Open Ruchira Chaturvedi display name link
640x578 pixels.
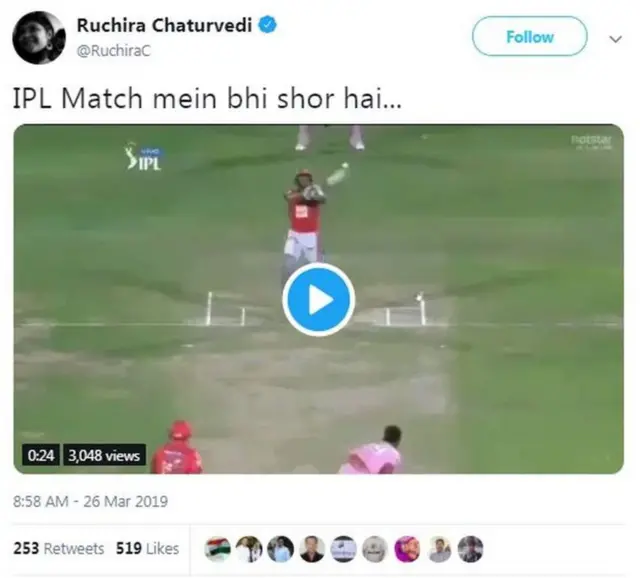click(x=164, y=26)
